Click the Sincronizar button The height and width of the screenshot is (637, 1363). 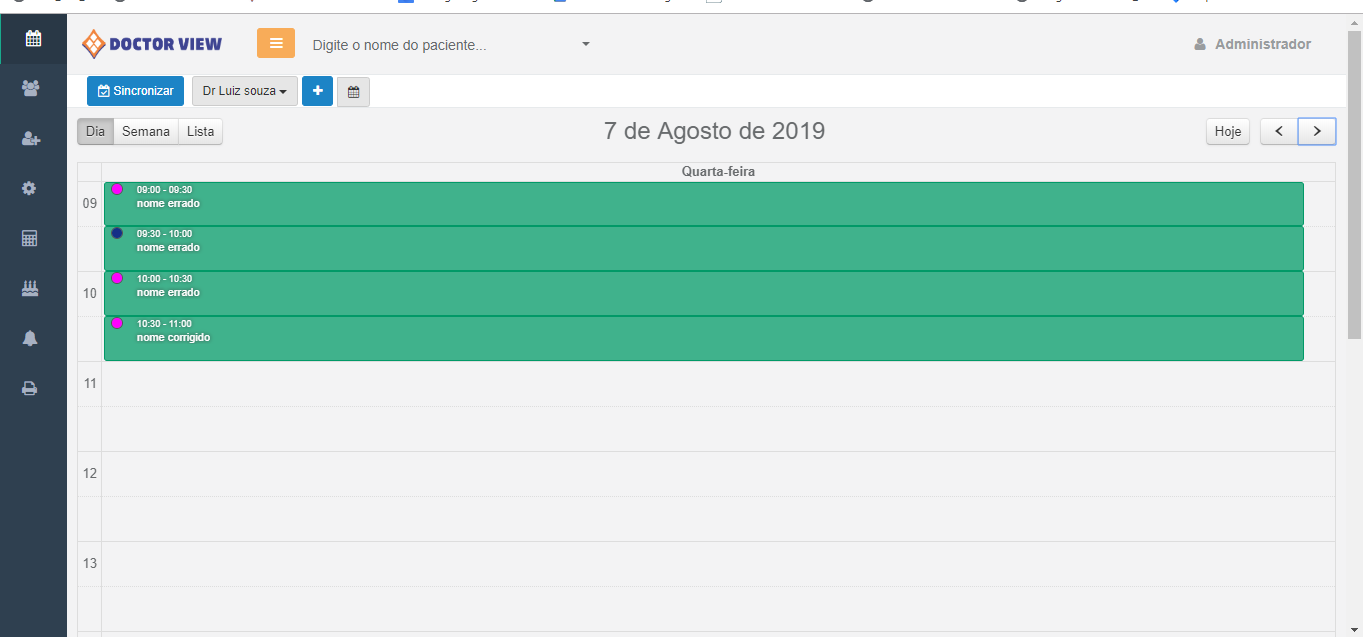click(135, 91)
